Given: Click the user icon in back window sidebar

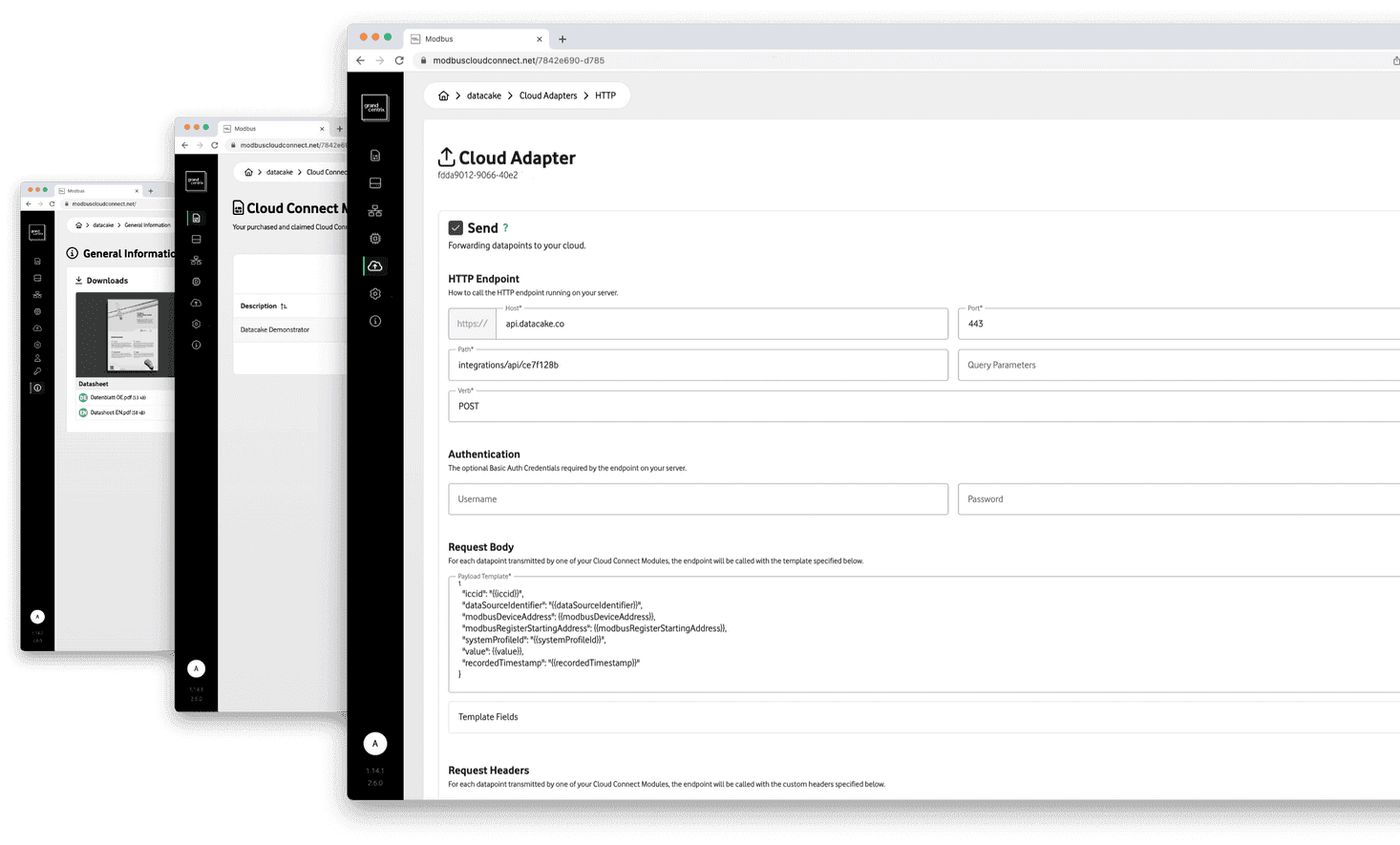Looking at the screenshot, I should [x=37, y=359].
